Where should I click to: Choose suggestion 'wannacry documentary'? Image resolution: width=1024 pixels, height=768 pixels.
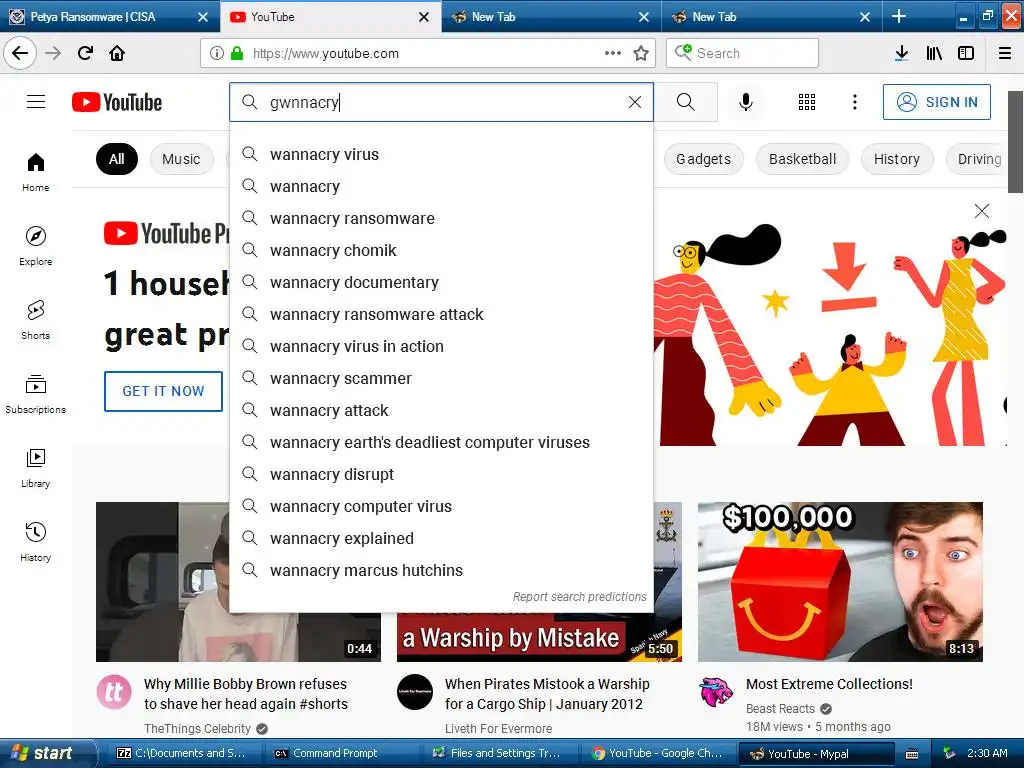441,283
